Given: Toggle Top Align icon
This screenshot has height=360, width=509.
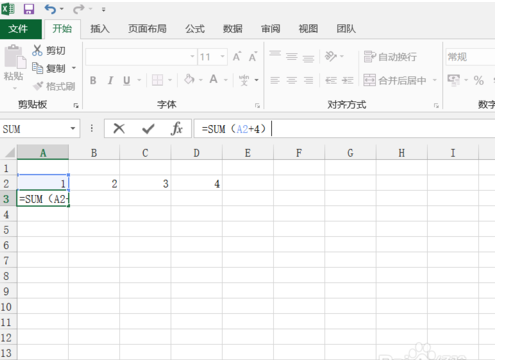Looking at the screenshot, I should coord(275,54).
